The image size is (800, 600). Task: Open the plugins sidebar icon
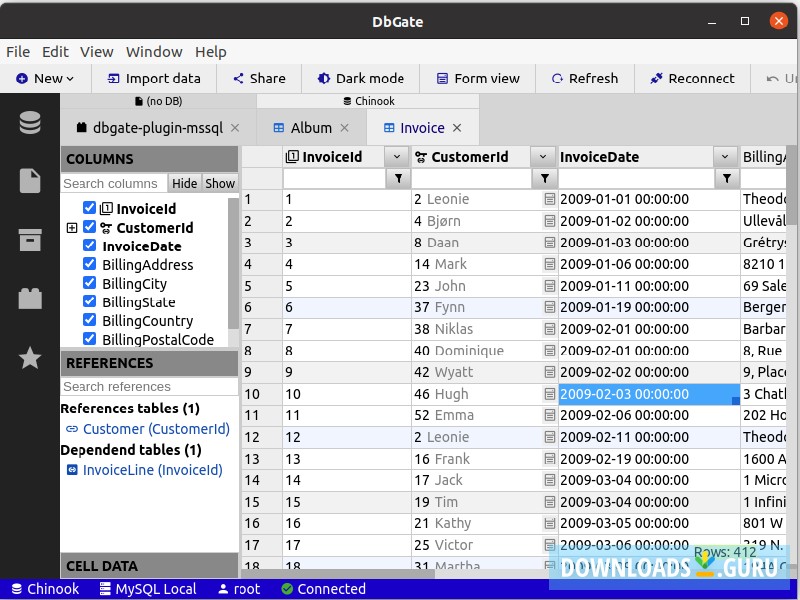tap(30, 298)
